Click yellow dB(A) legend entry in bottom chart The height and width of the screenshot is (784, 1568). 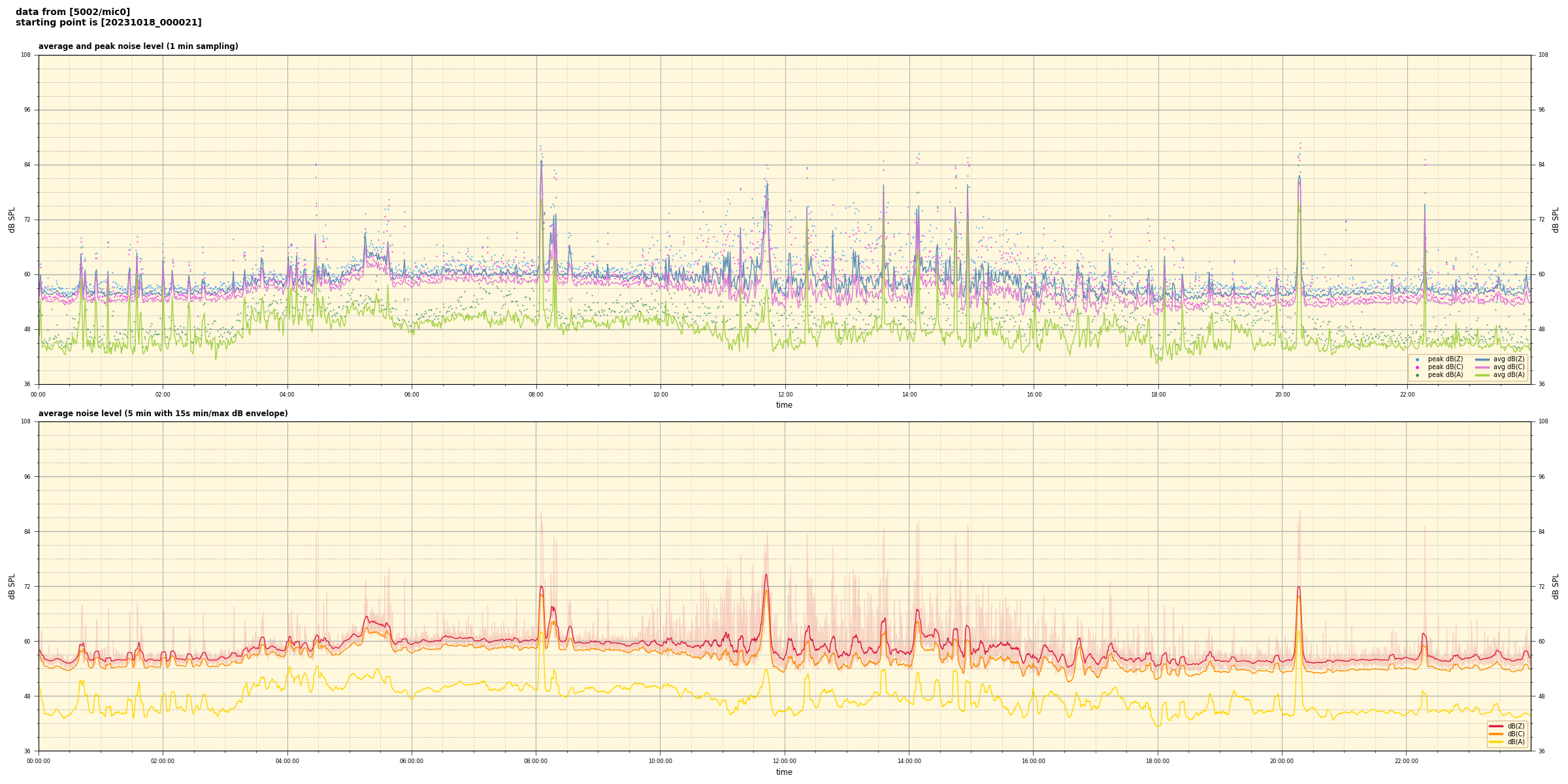1496,742
